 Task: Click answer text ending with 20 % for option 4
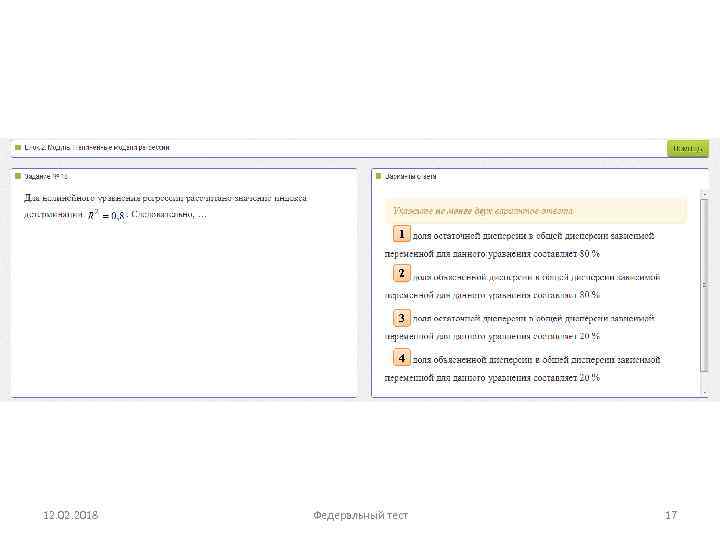click(x=523, y=369)
